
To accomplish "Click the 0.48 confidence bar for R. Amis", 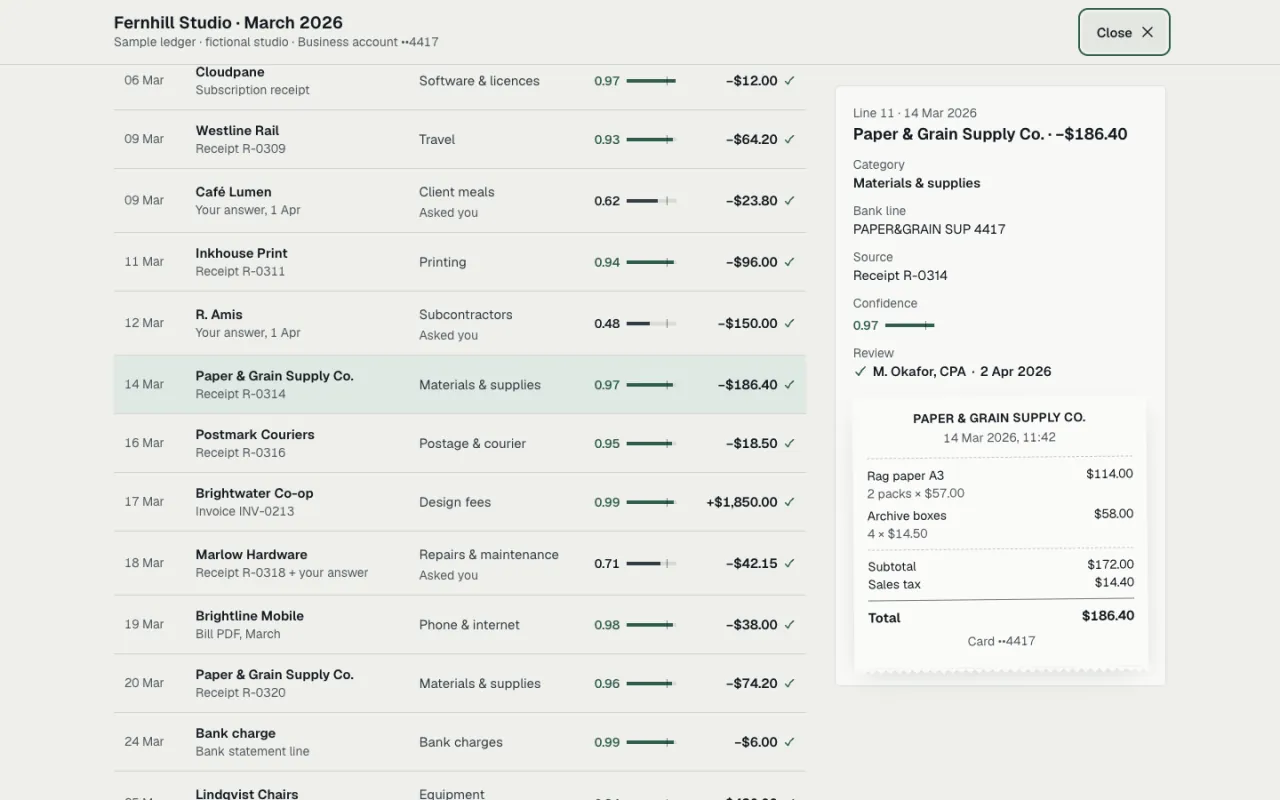I will click(x=651, y=324).
